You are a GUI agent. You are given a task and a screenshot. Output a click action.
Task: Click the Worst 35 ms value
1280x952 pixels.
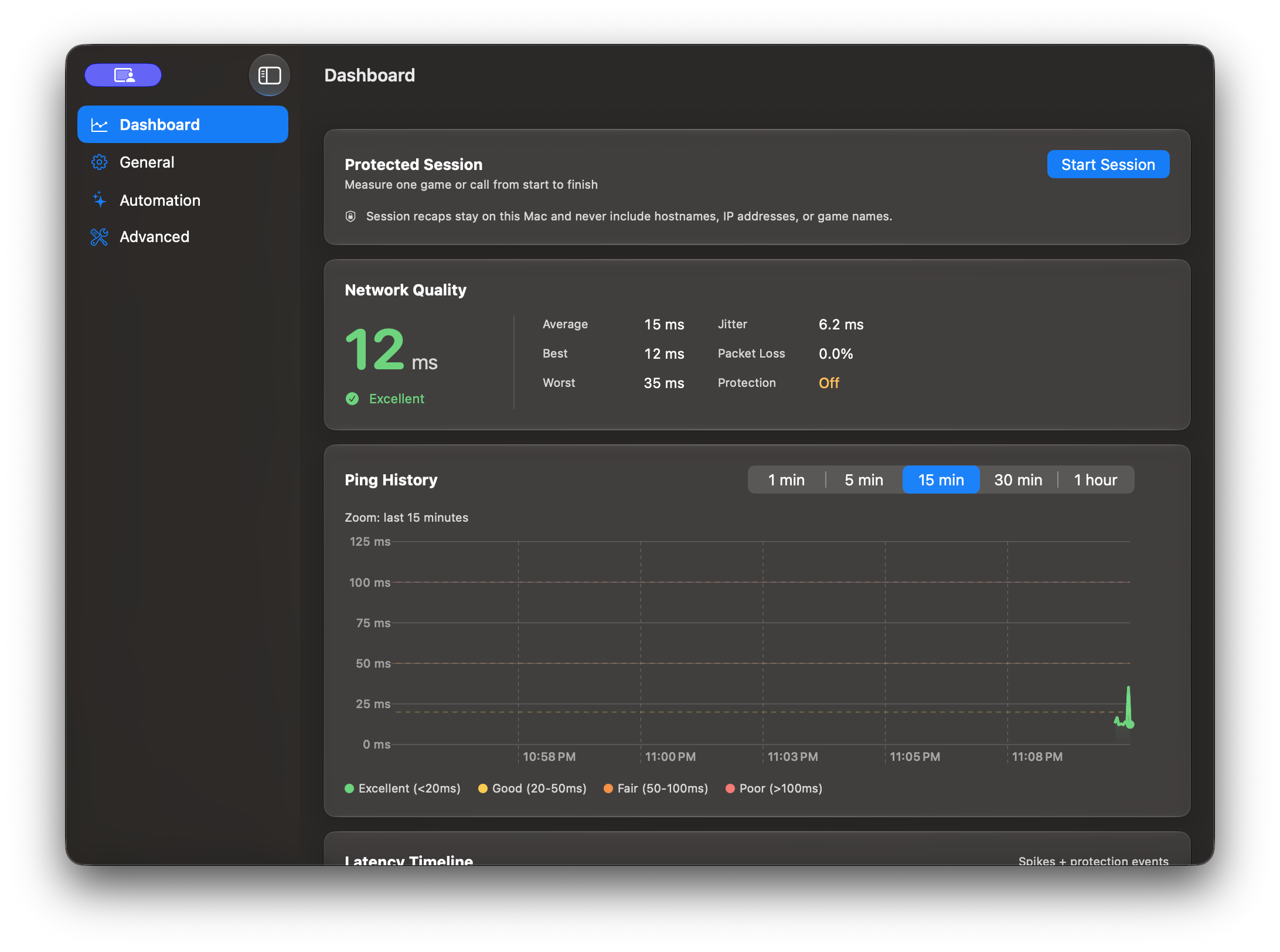[x=664, y=383]
